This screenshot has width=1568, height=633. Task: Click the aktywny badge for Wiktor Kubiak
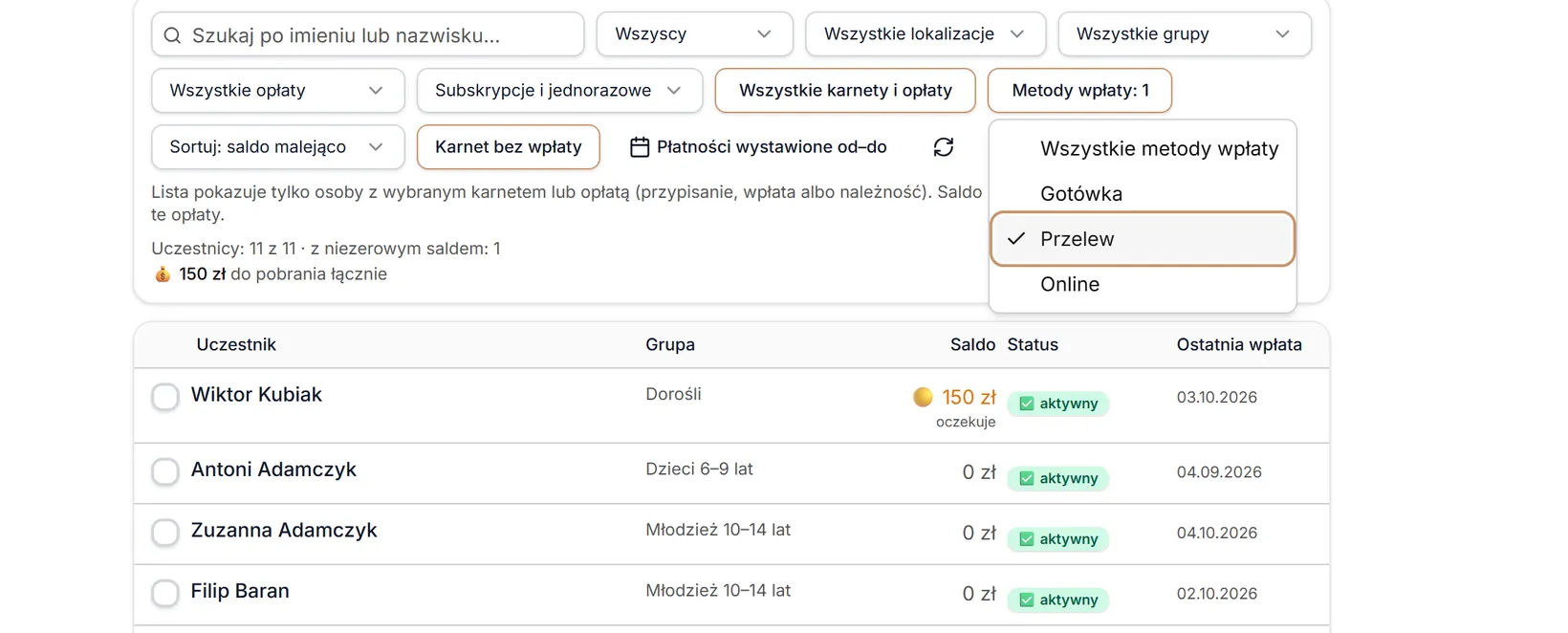pos(1058,404)
